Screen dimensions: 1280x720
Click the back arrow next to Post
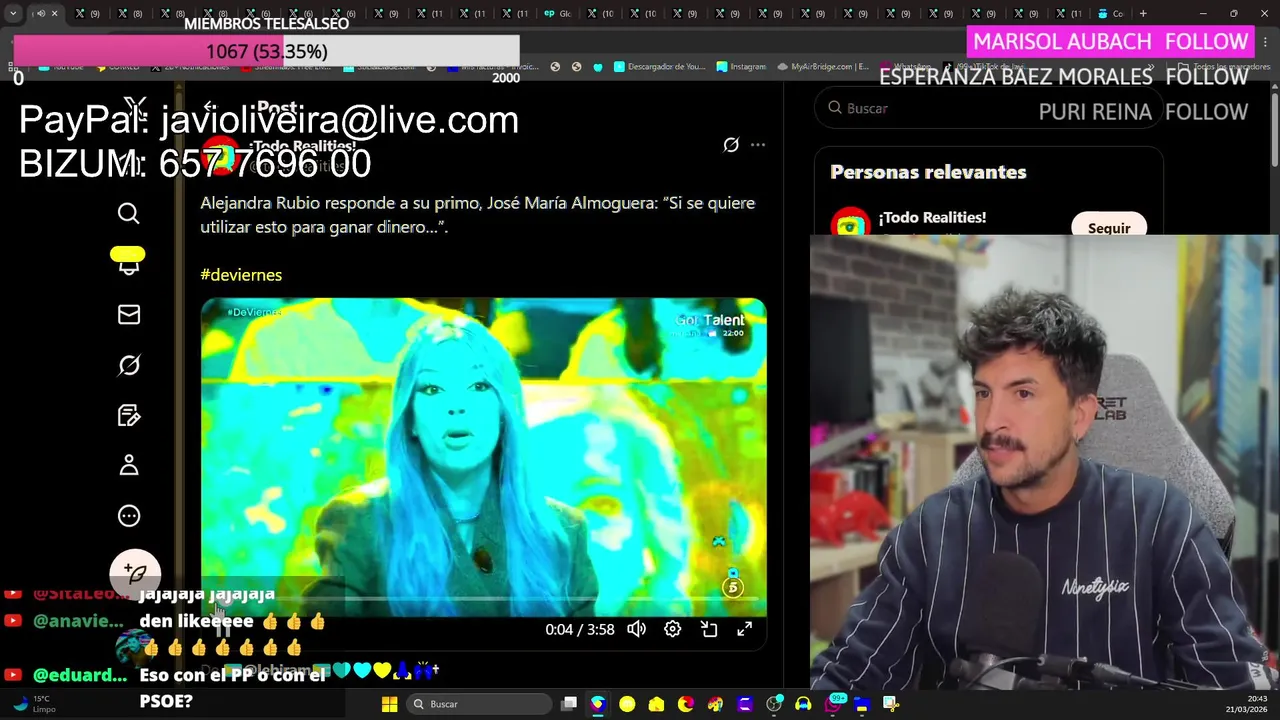coord(209,107)
